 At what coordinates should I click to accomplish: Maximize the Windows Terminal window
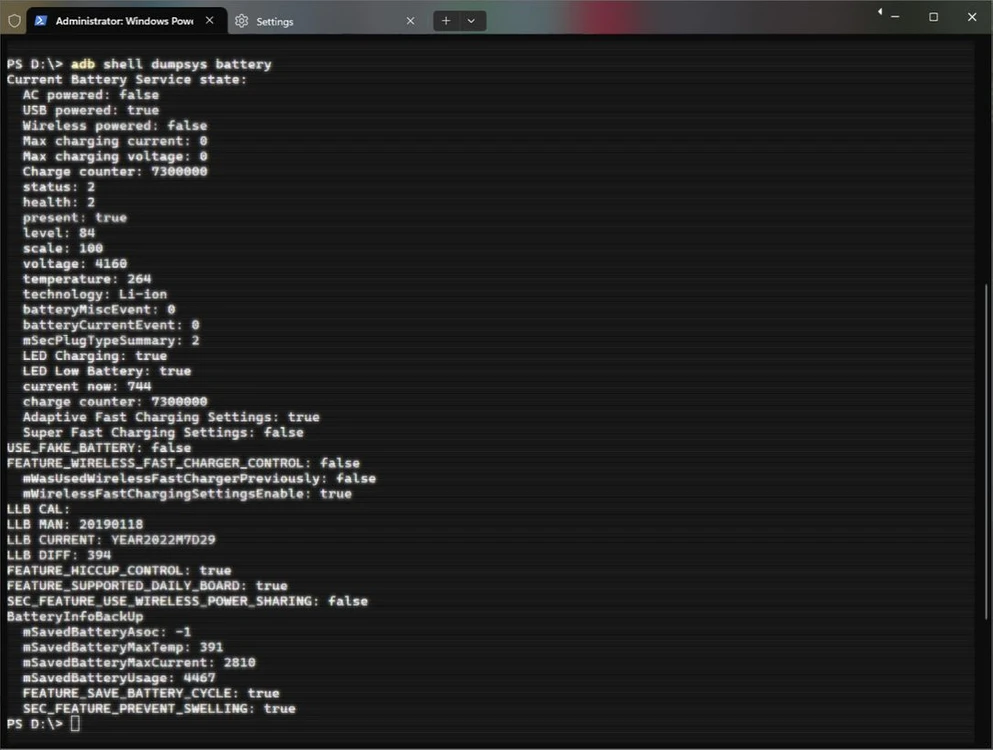933,17
